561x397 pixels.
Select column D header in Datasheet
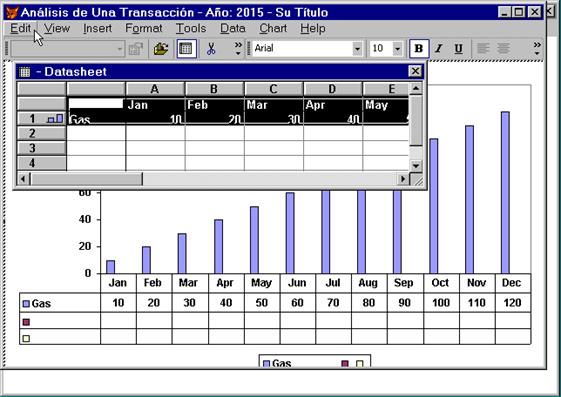tap(332, 89)
